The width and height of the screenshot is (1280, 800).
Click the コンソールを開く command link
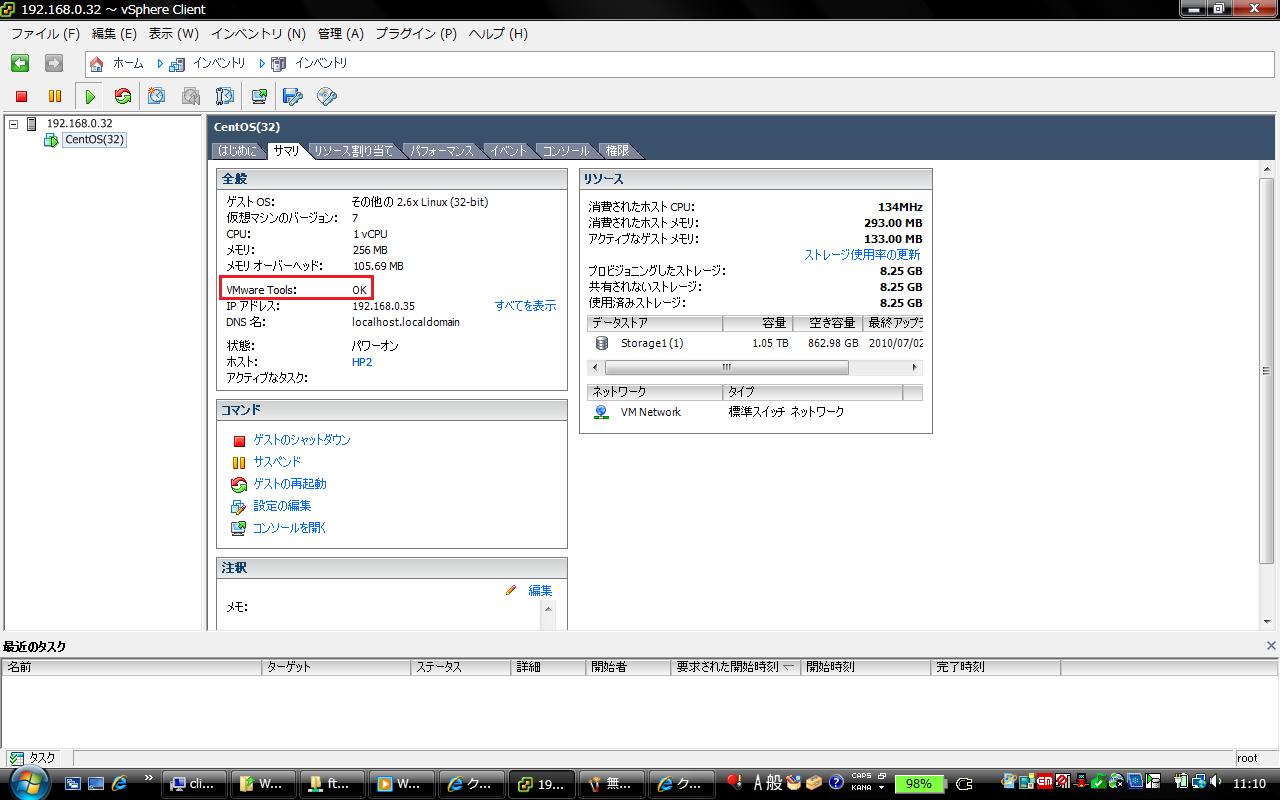tap(290, 528)
